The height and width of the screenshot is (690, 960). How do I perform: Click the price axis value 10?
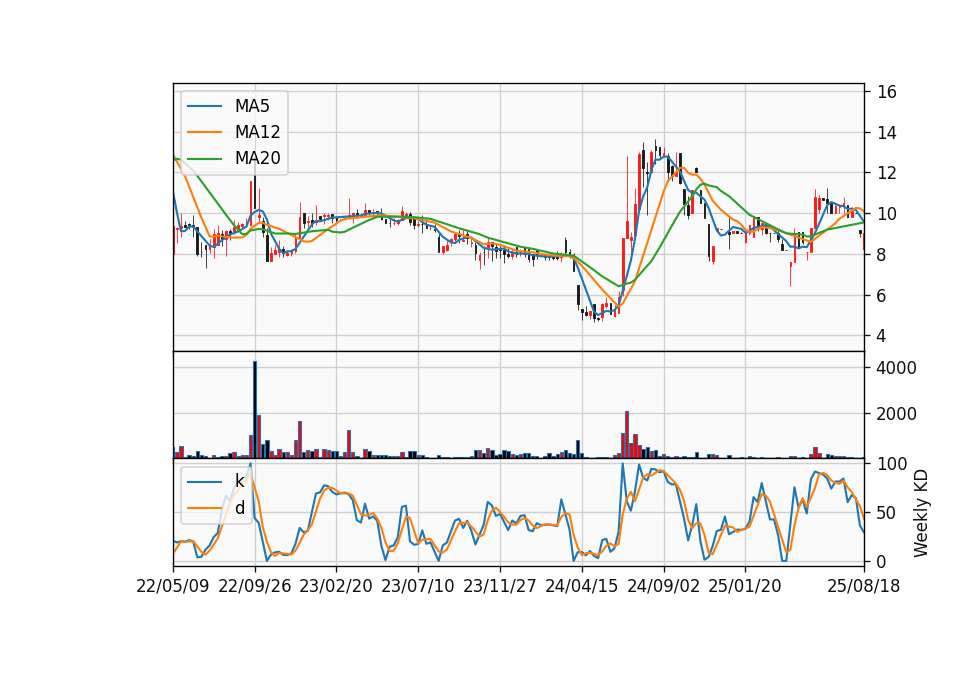887,214
